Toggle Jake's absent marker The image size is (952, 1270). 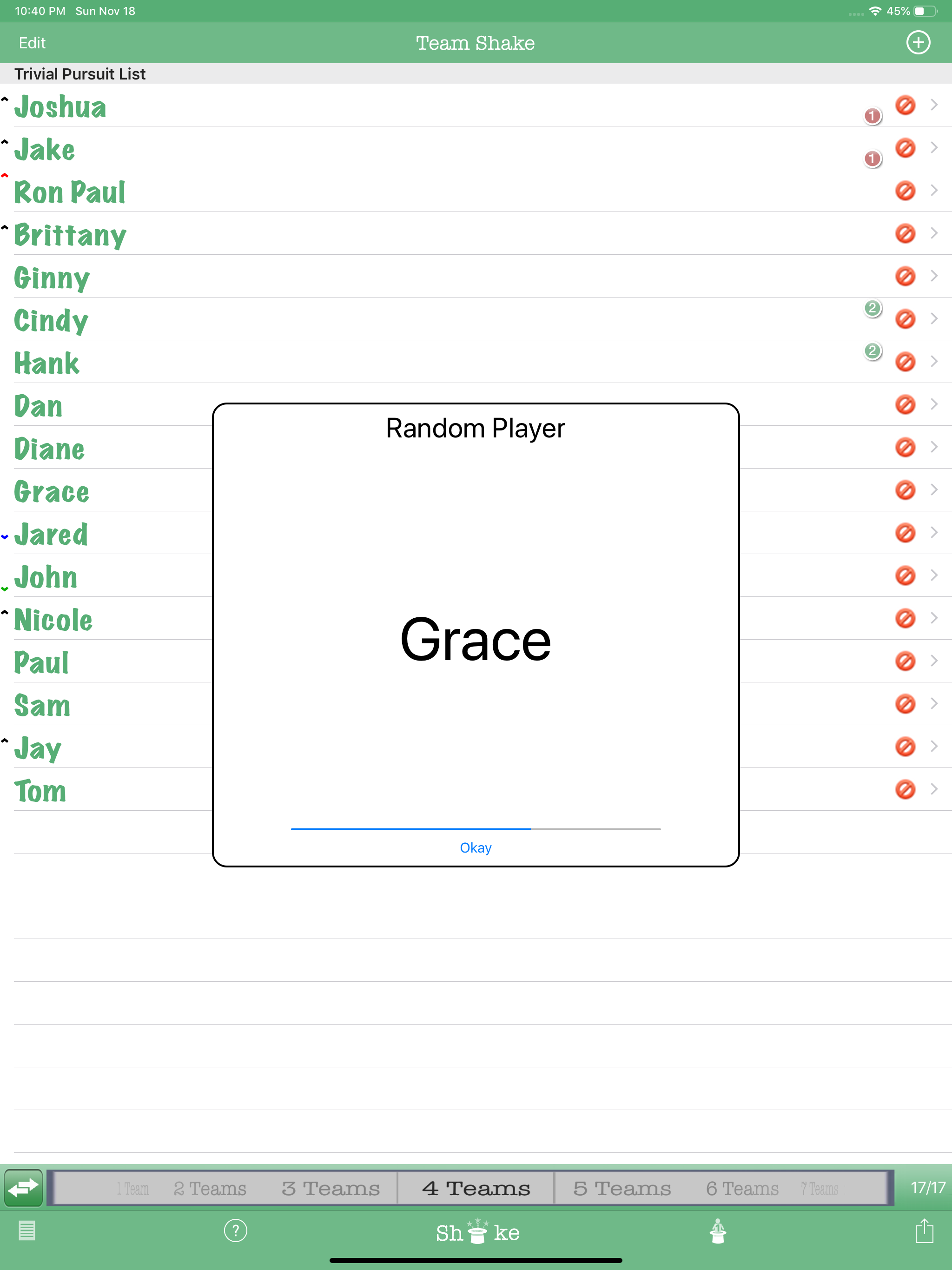(x=905, y=147)
